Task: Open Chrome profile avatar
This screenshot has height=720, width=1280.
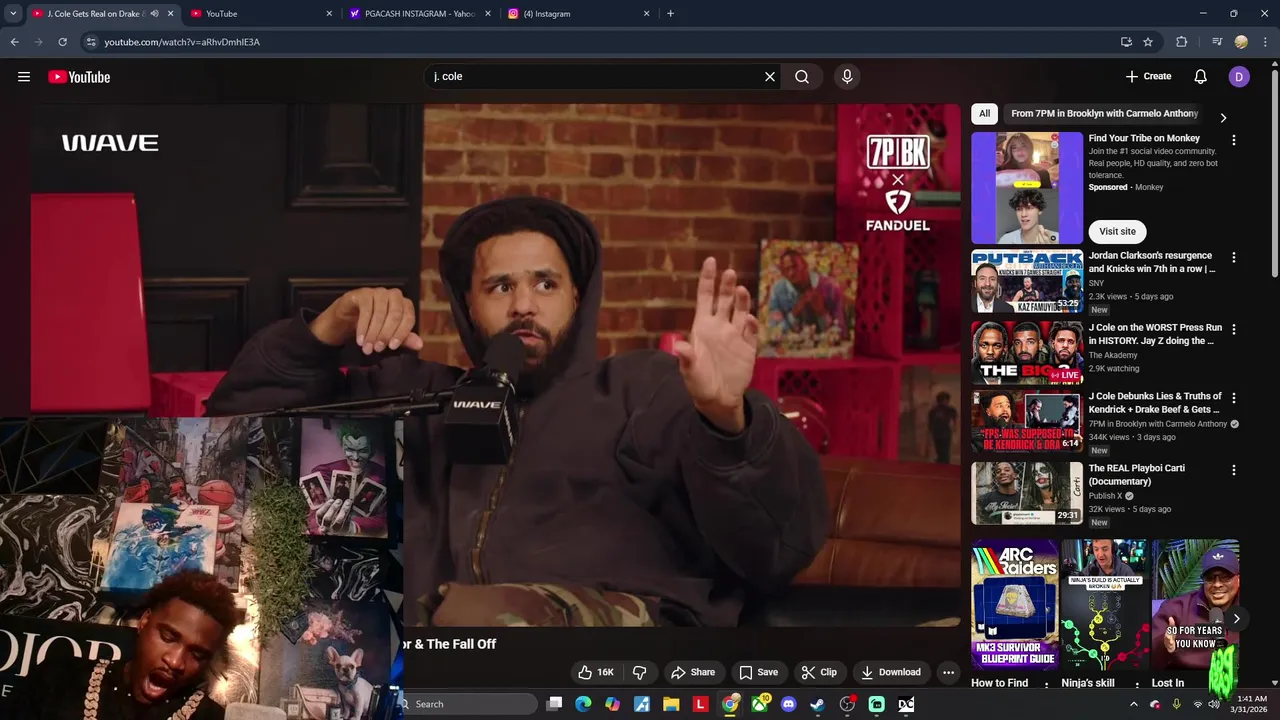Action: pos(1241,42)
